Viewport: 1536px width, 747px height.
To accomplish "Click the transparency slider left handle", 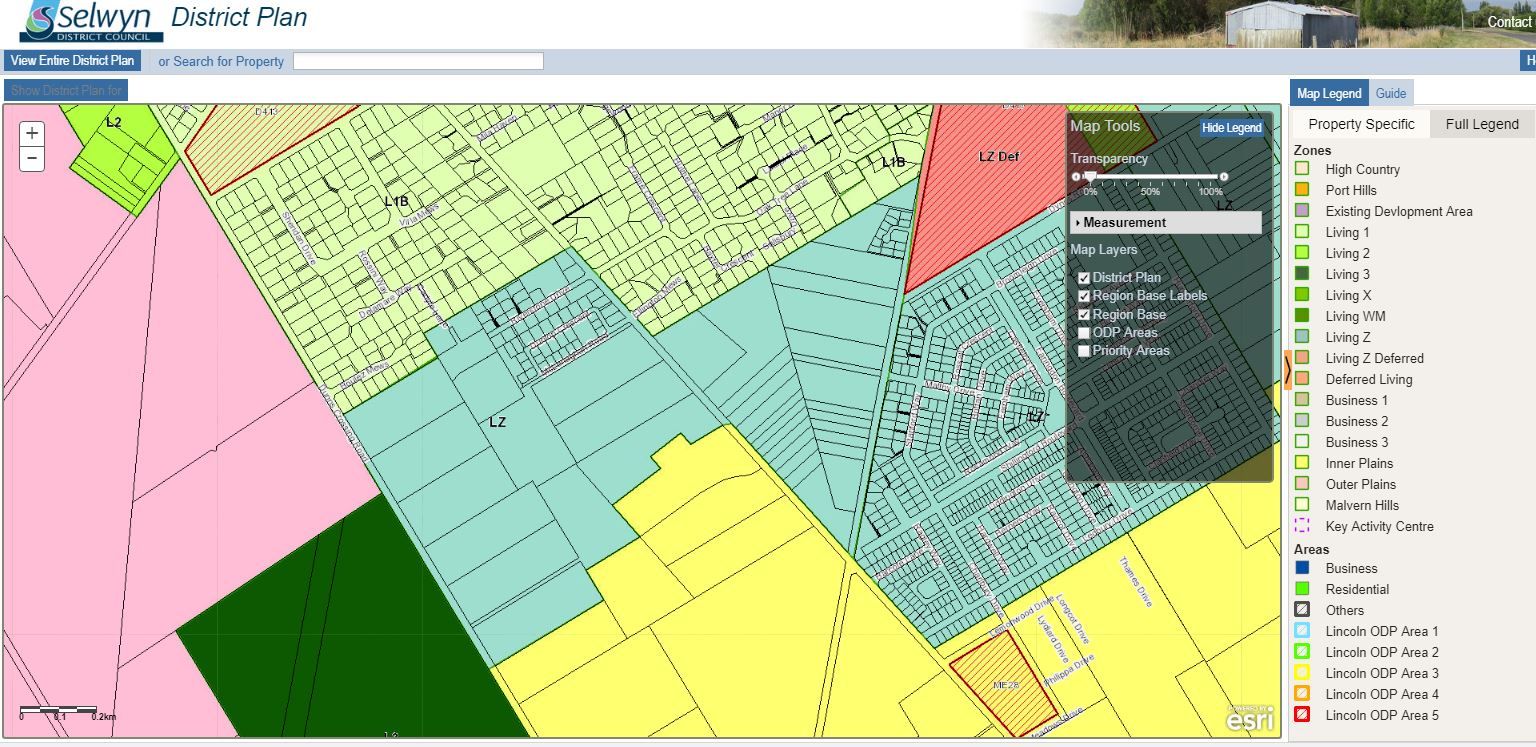I will (1076, 177).
